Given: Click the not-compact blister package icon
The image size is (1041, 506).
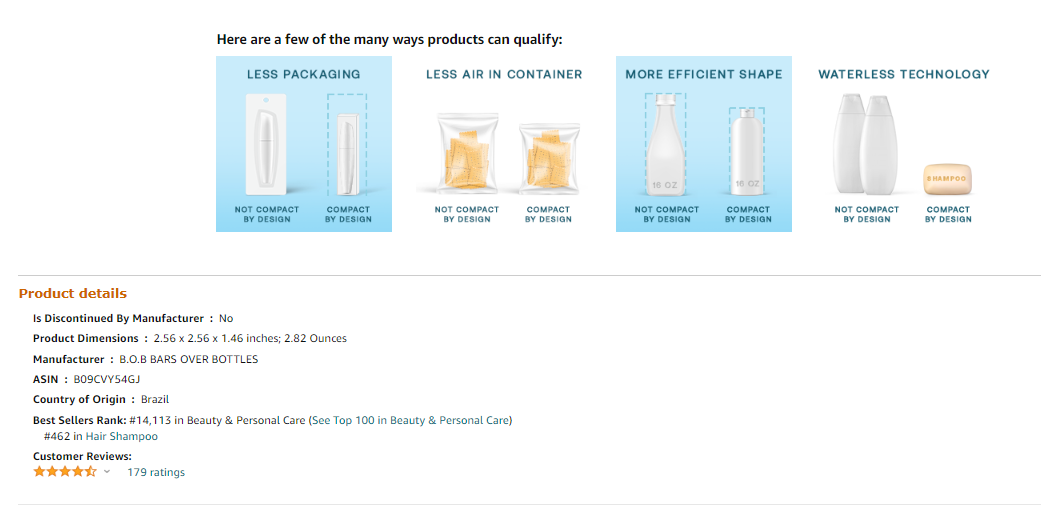Looking at the screenshot, I should (x=265, y=143).
